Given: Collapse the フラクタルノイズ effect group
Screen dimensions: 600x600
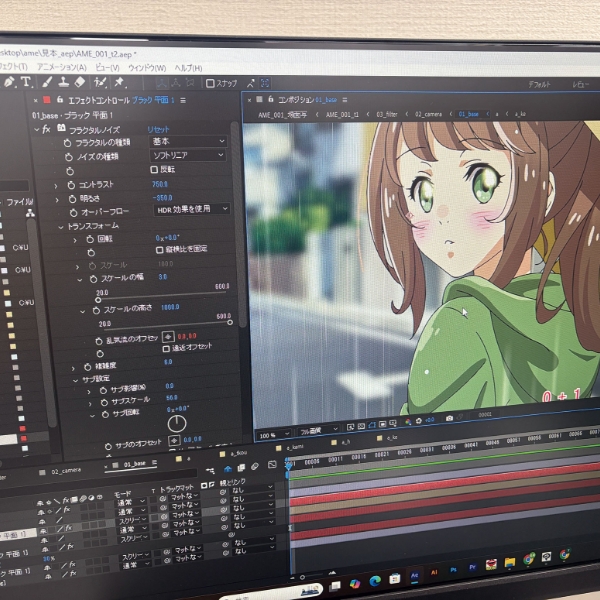Looking at the screenshot, I should click(x=37, y=130).
